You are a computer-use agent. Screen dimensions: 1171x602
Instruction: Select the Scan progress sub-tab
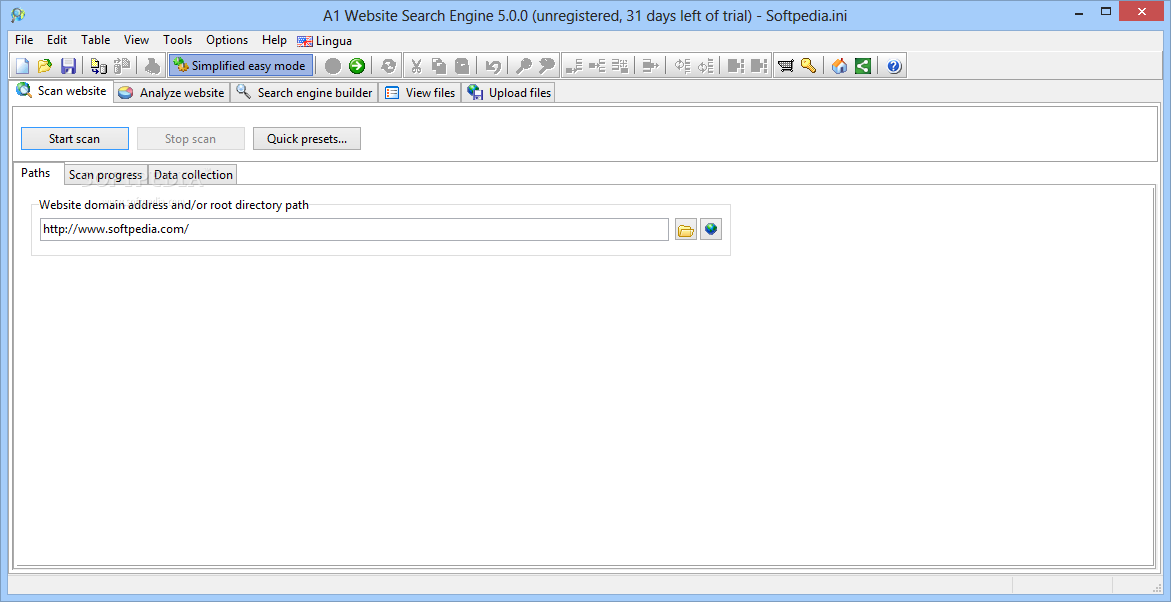(106, 175)
